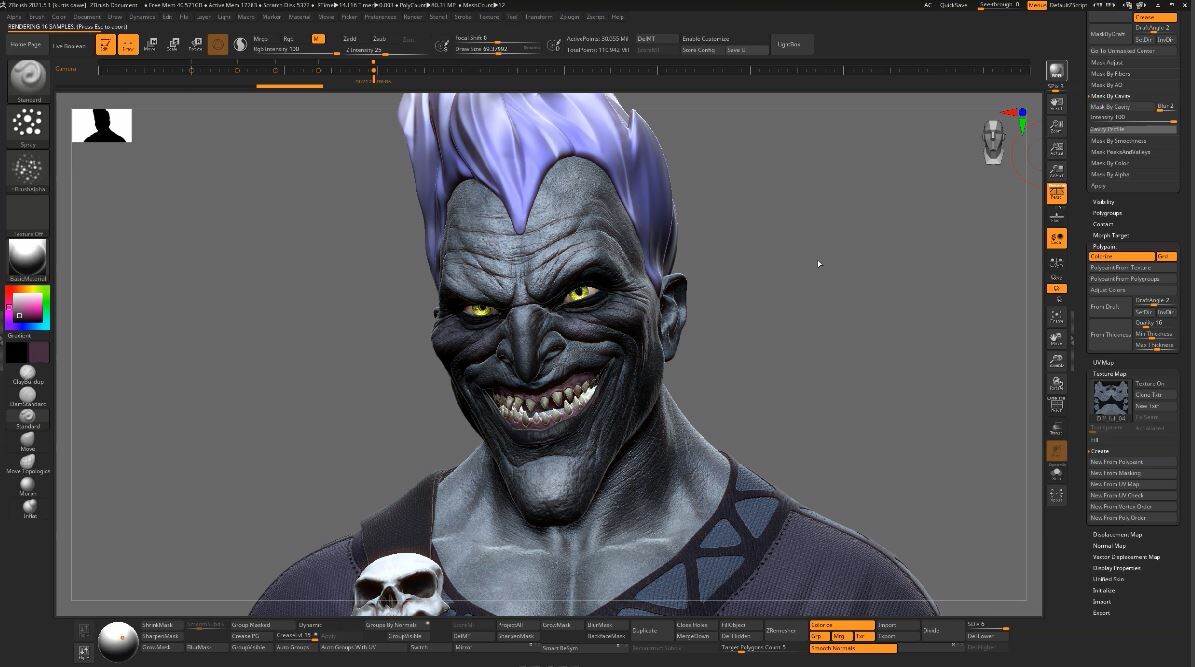Select the ClayBuildup brush sphere
This screenshot has height=667, width=1195.
pyautogui.click(x=27, y=374)
